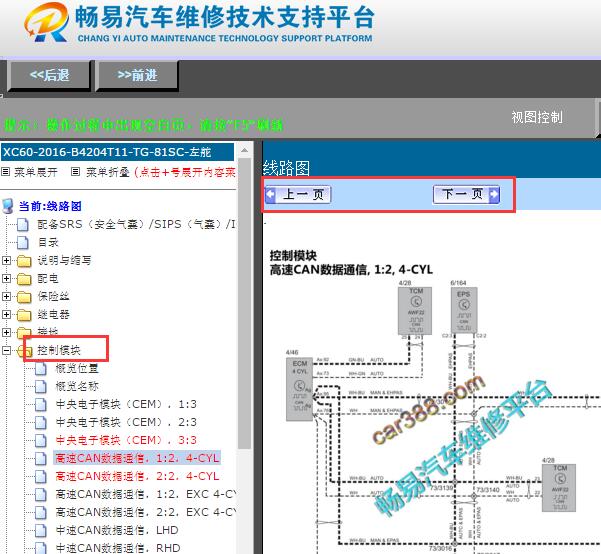Click the 线路图 heading
The height and width of the screenshot is (554, 601).
click(x=287, y=168)
